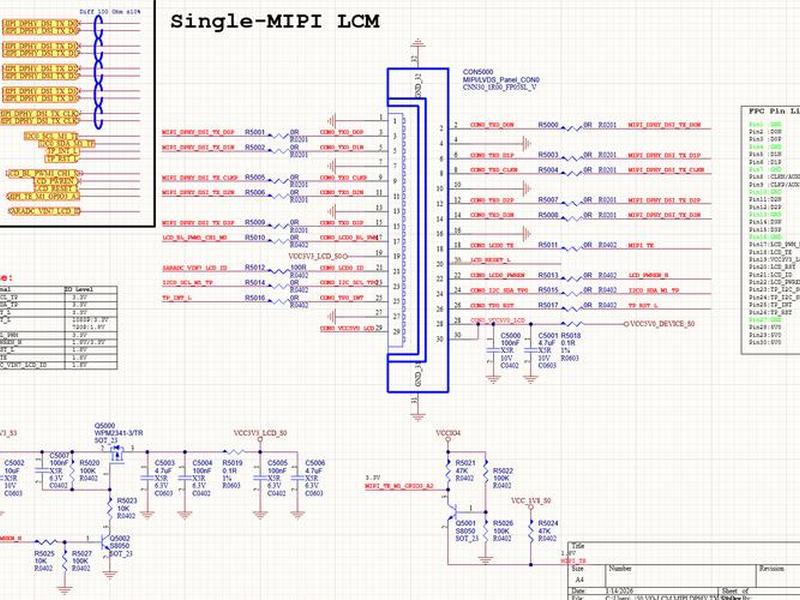Select resistor R5020 symbol
The width and height of the screenshot is (800, 600).
click(x=72, y=470)
